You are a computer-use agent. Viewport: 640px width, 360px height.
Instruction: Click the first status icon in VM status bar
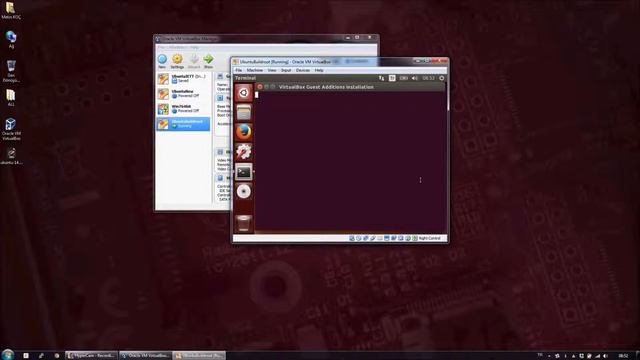(x=351, y=238)
